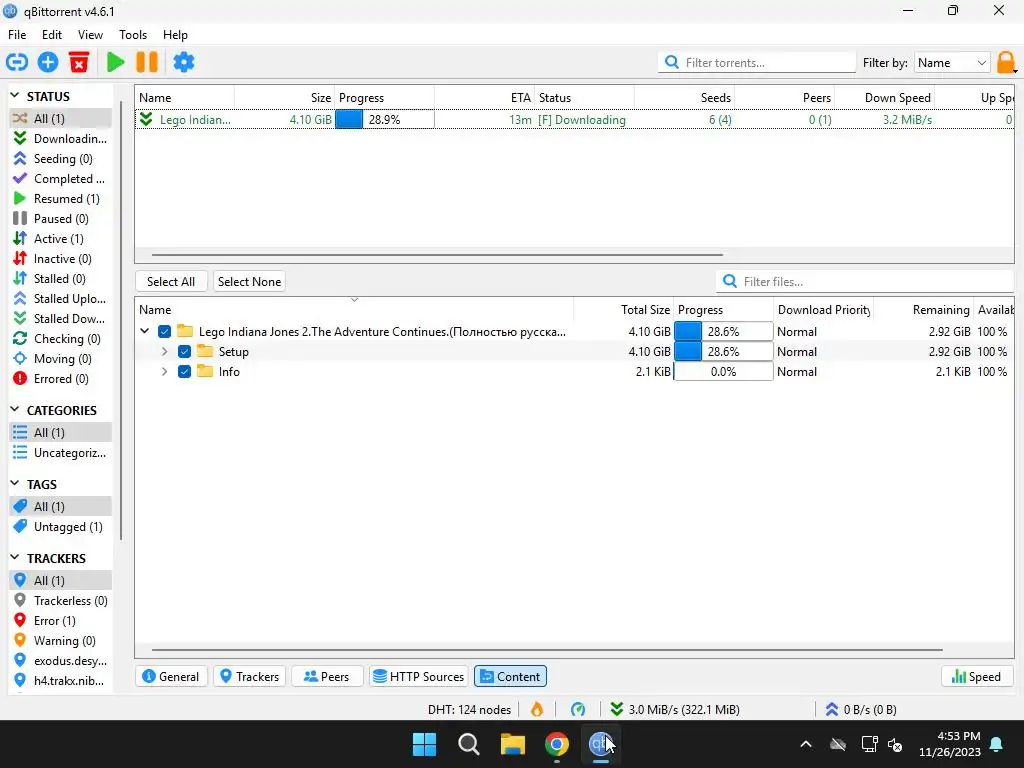Select Checking (0) status filter
Viewport: 1024px width, 768px height.
60,339
